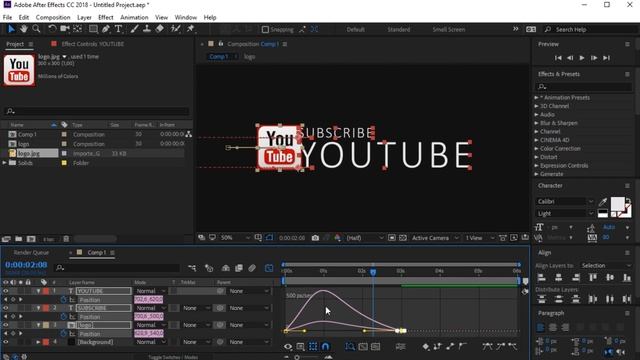The height and width of the screenshot is (360, 640).
Task: Open the Align Layers to Selection dropdown
Action: point(605,266)
